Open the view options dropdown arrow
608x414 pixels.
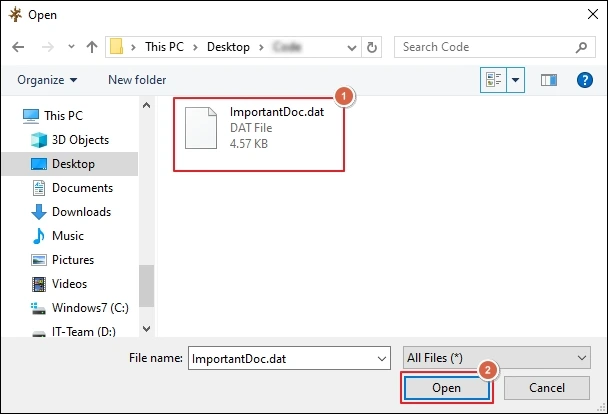pos(515,80)
